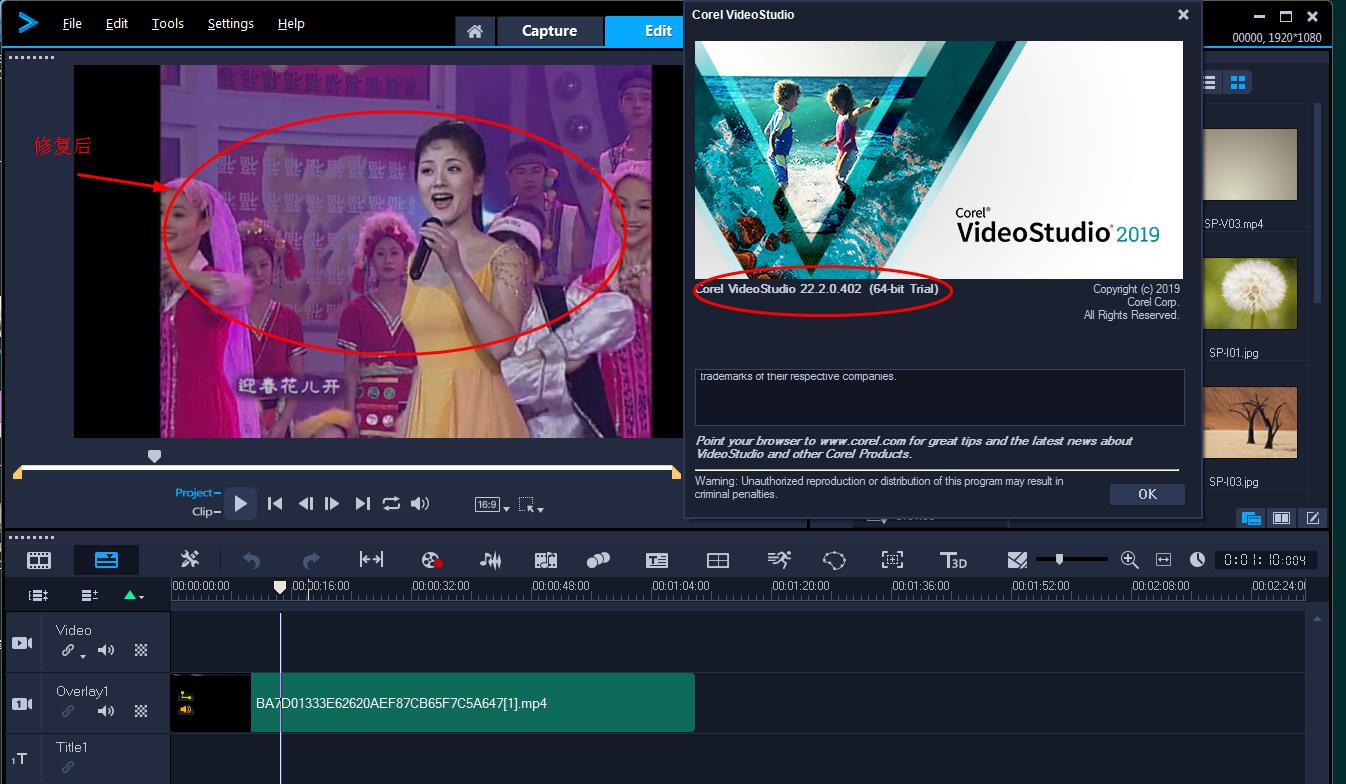Viewport: 1346px width, 784px height.
Task: Toggle ripple editing on Overlay1 track
Action: click(x=68, y=712)
